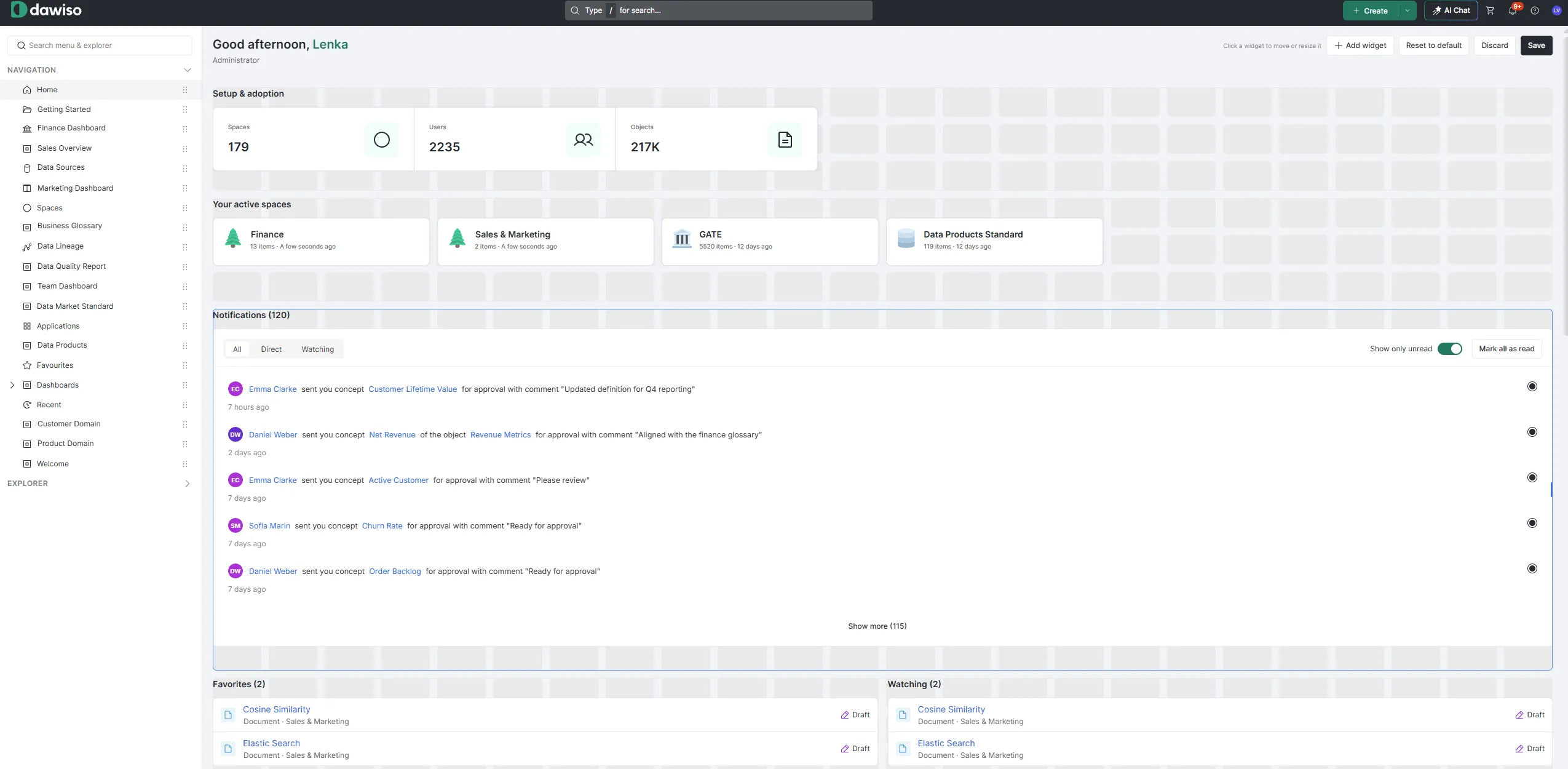
Task: Mark Order Backlog notification as read
Action: click(x=1532, y=568)
